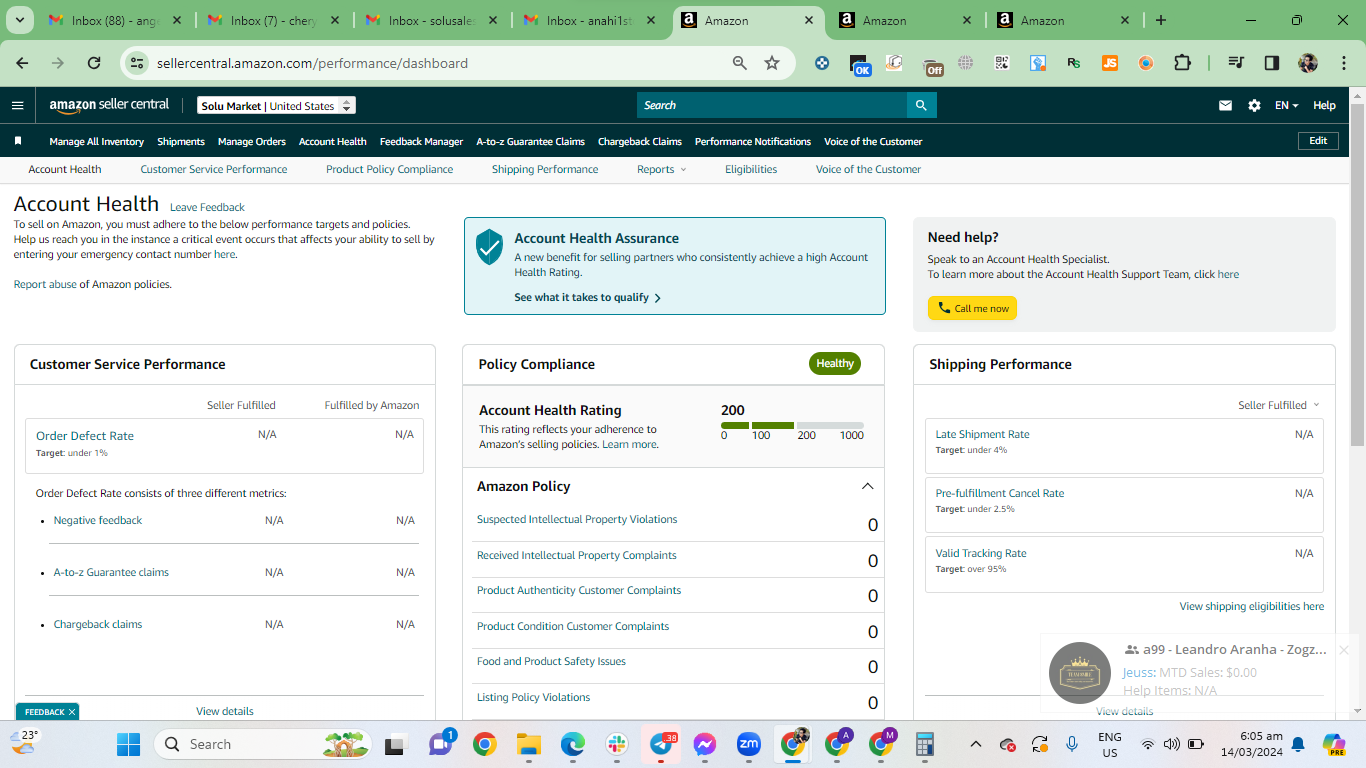Open Calculator from the taskbar
Screen dimensions: 1366x768
925,744
